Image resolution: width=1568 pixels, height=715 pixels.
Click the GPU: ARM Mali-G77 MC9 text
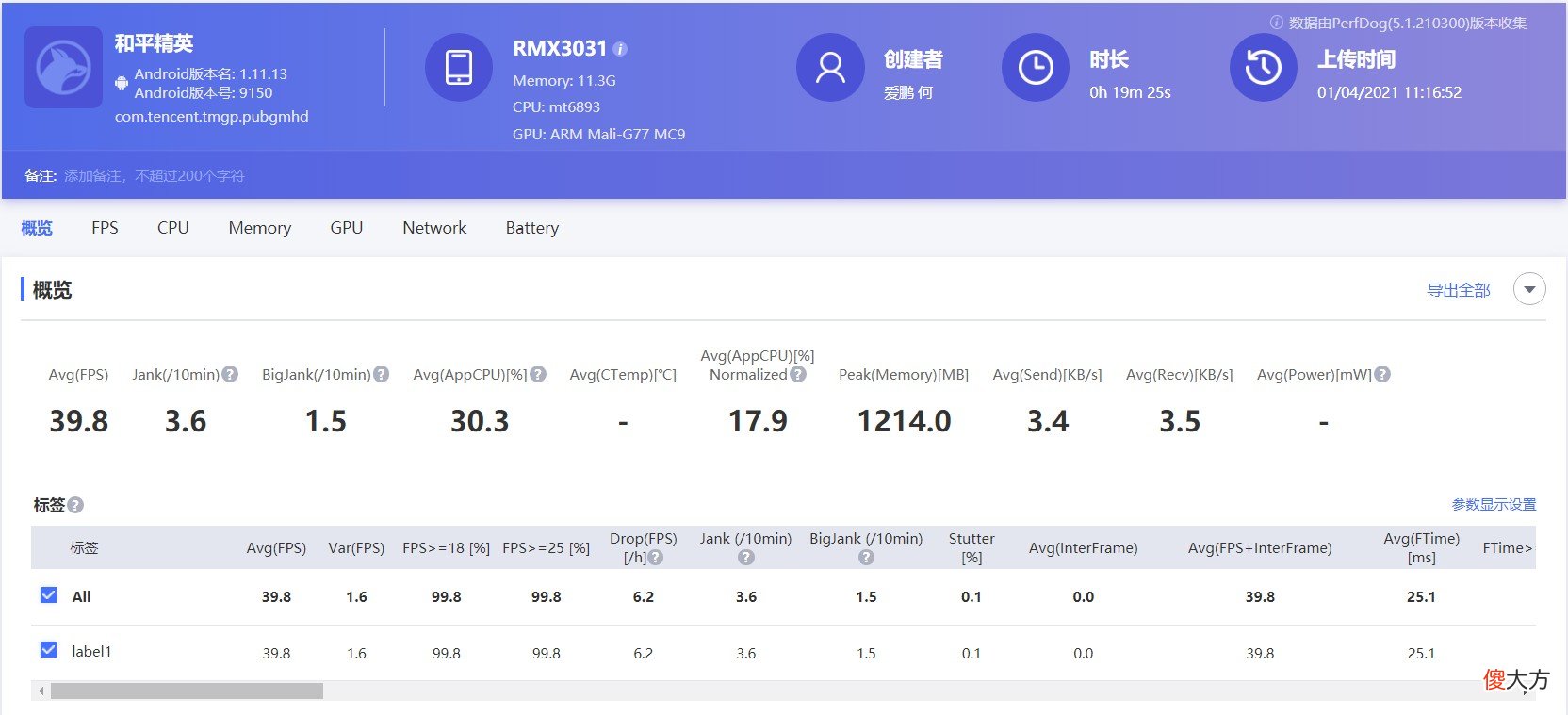[598, 135]
